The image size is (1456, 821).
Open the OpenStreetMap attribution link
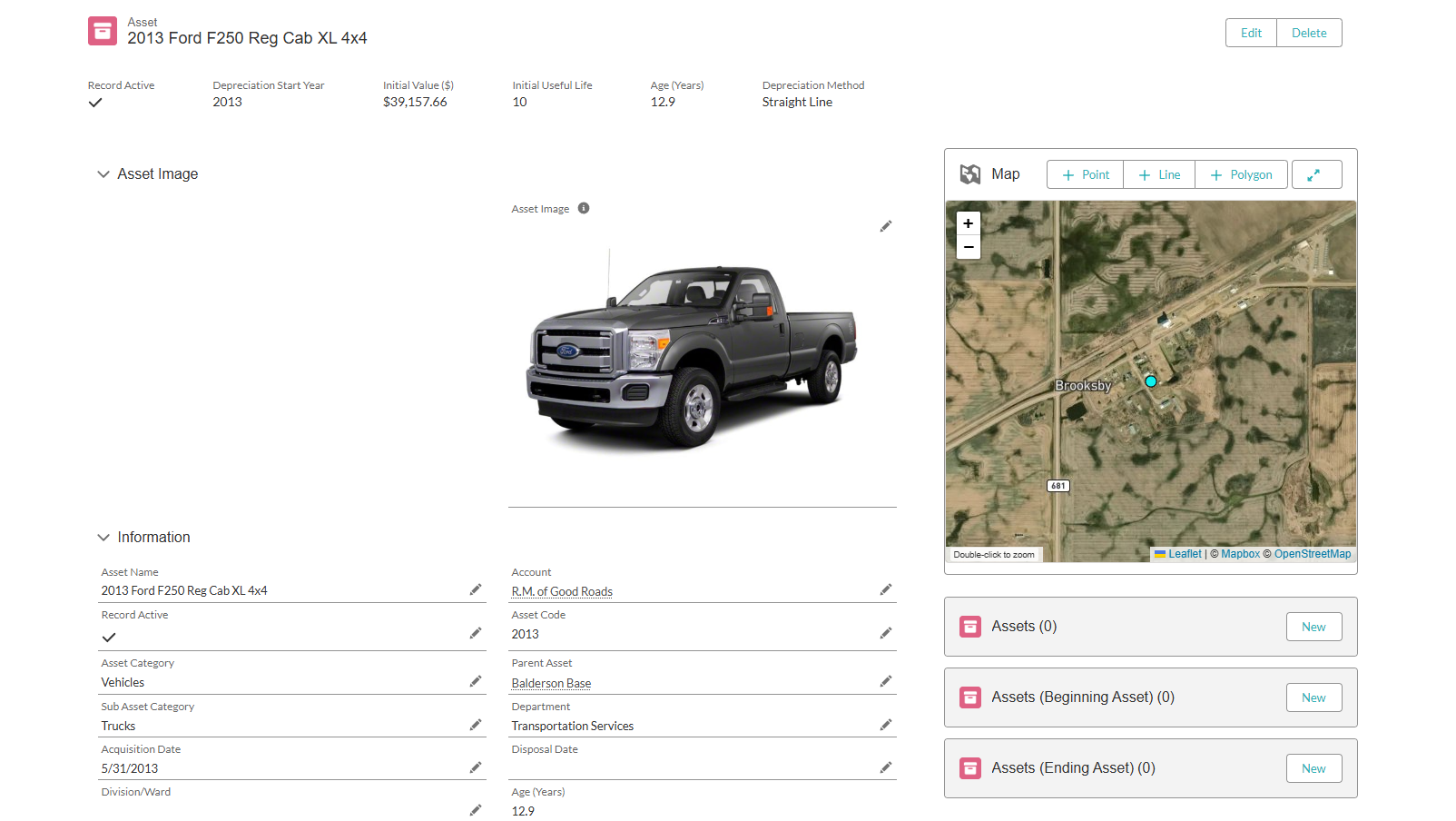coord(1313,554)
